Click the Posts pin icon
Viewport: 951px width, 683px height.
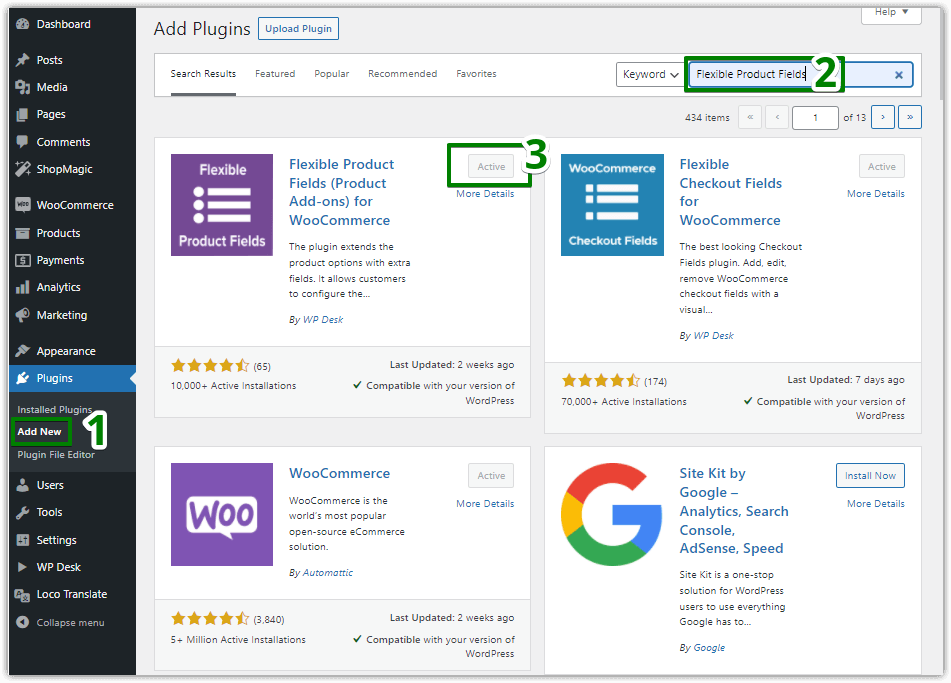coord(22,60)
